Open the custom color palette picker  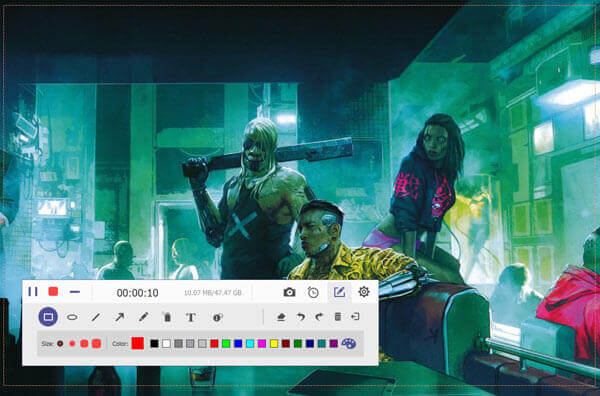click(x=348, y=344)
